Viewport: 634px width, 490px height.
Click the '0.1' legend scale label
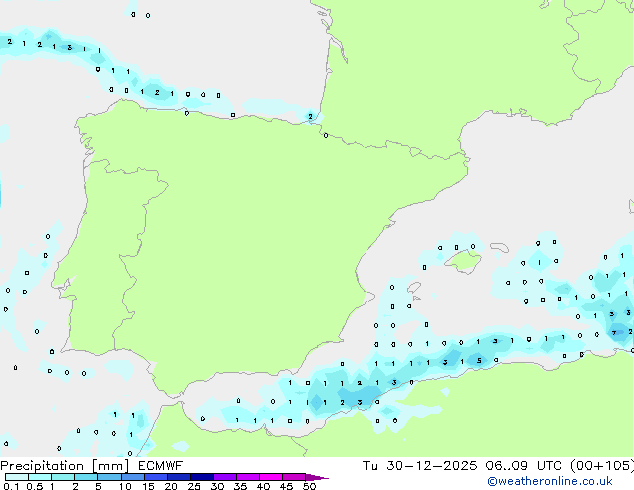coord(11,486)
